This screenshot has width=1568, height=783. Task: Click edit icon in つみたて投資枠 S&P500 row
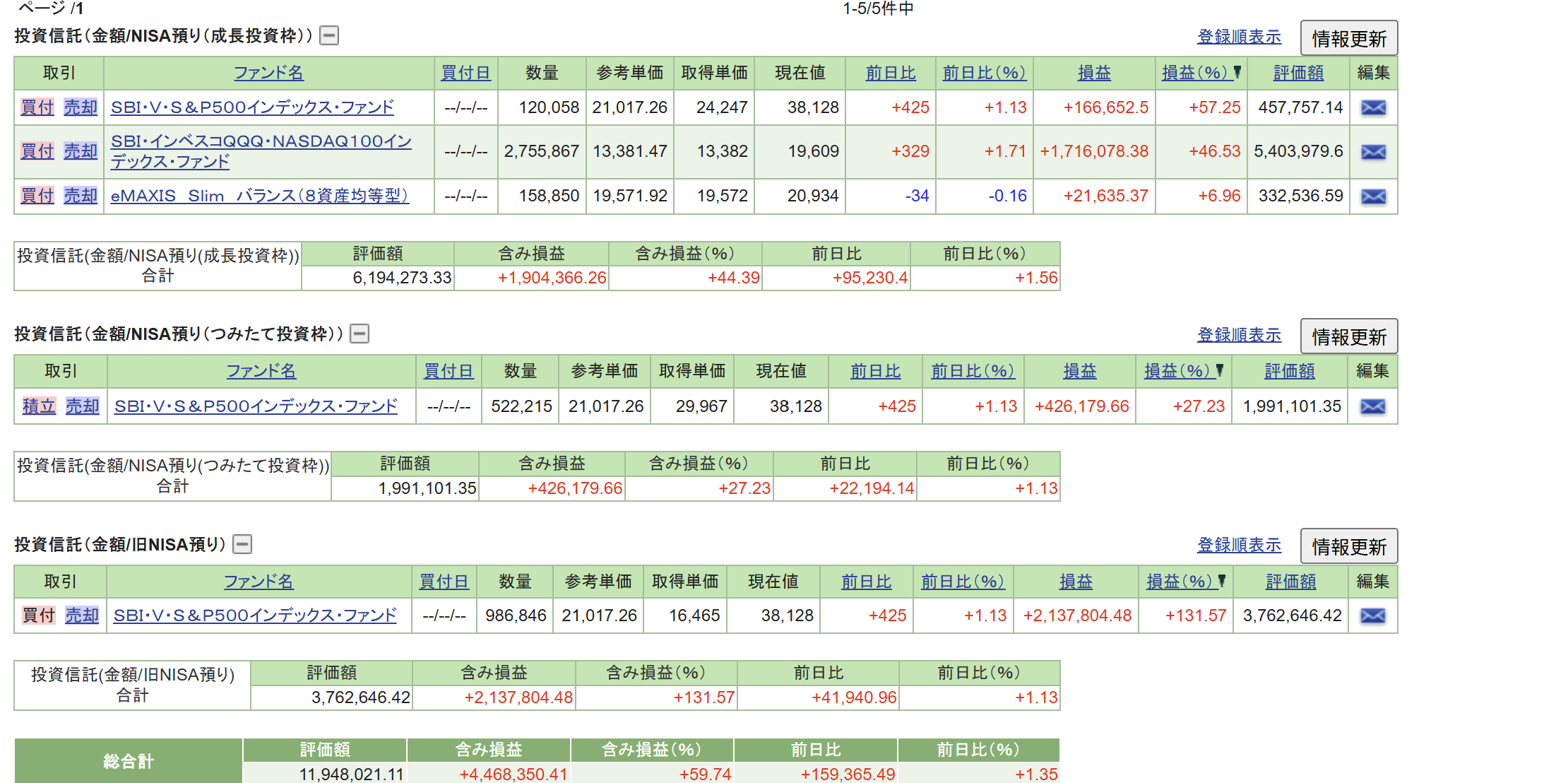click(1372, 407)
